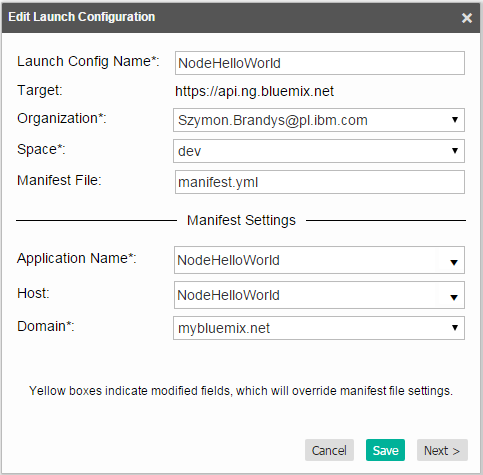Open the Space dropdown showing dev
This screenshot has width=483, height=475.
point(319,151)
